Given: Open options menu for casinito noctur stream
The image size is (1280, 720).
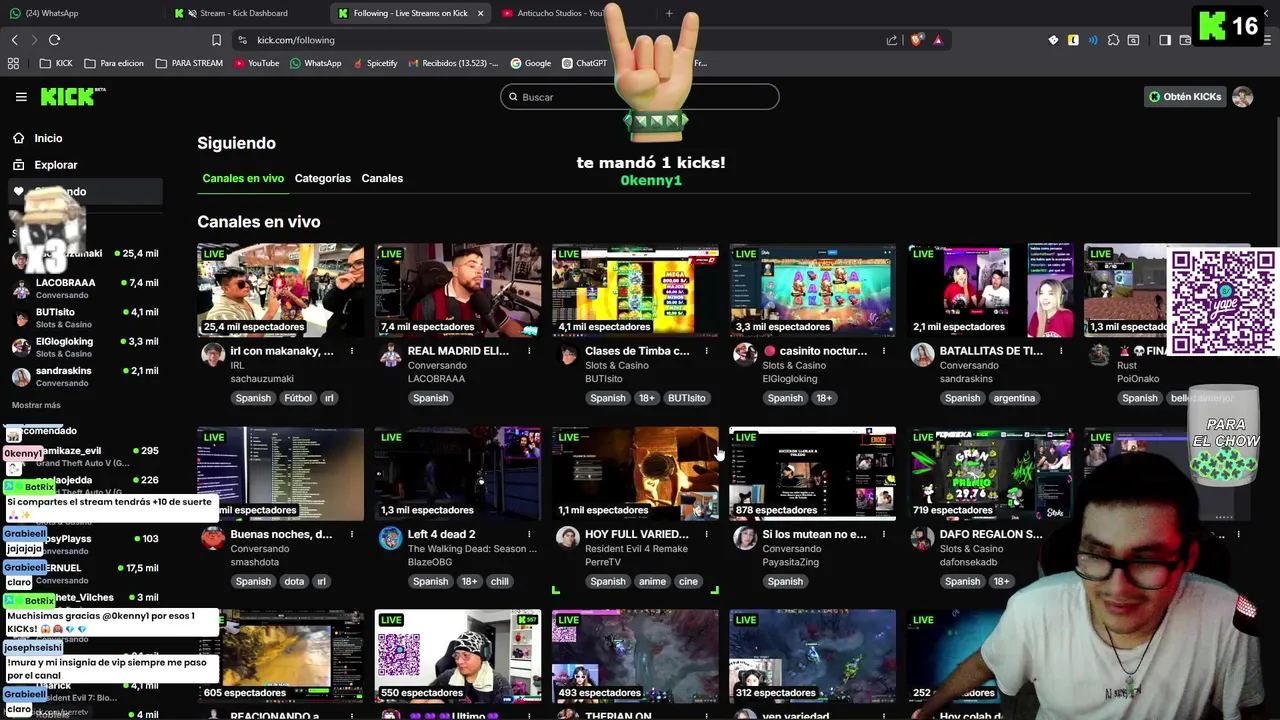Looking at the screenshot, I should pos(884,351).
